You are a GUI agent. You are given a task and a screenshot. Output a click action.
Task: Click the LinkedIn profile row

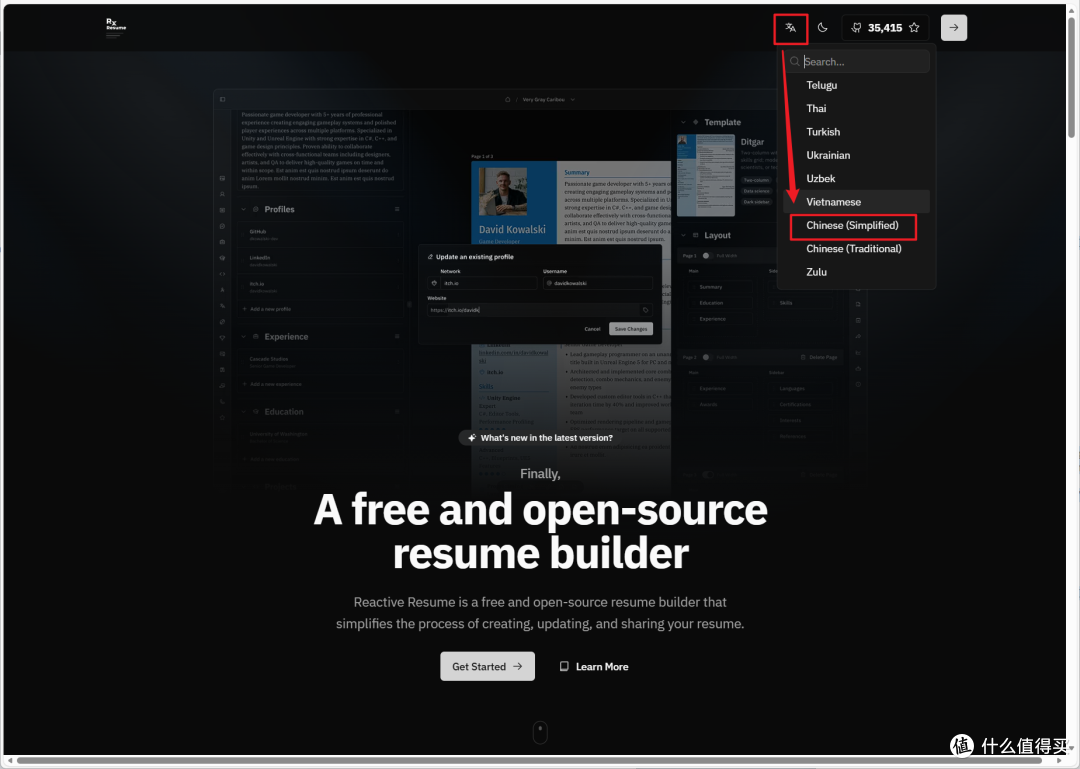[321, 260]
